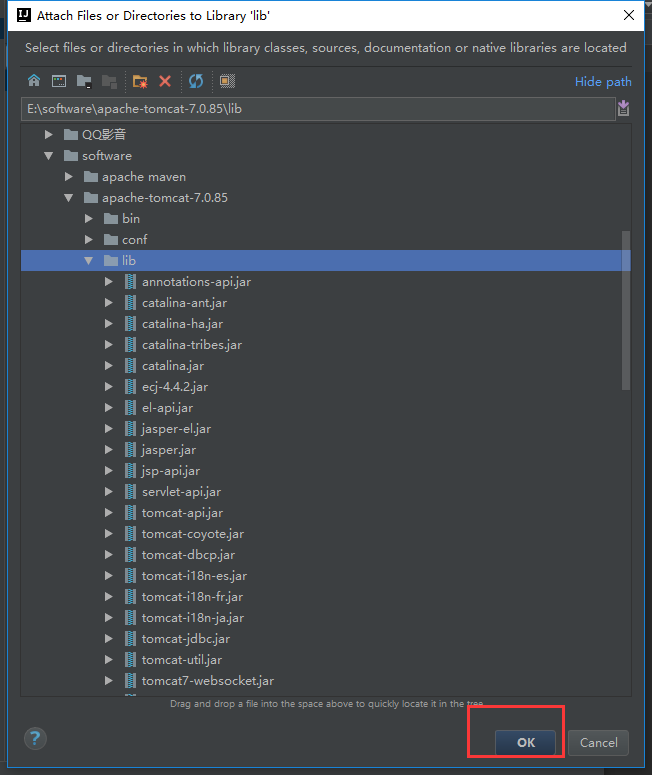Click the software folder icon
652x775 pixels.
[71, 156]
